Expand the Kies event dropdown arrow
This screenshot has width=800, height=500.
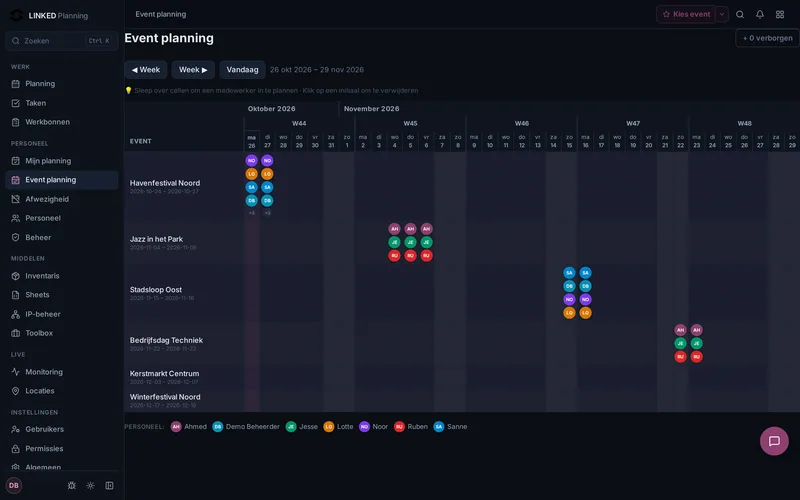[x=721, y=14]
